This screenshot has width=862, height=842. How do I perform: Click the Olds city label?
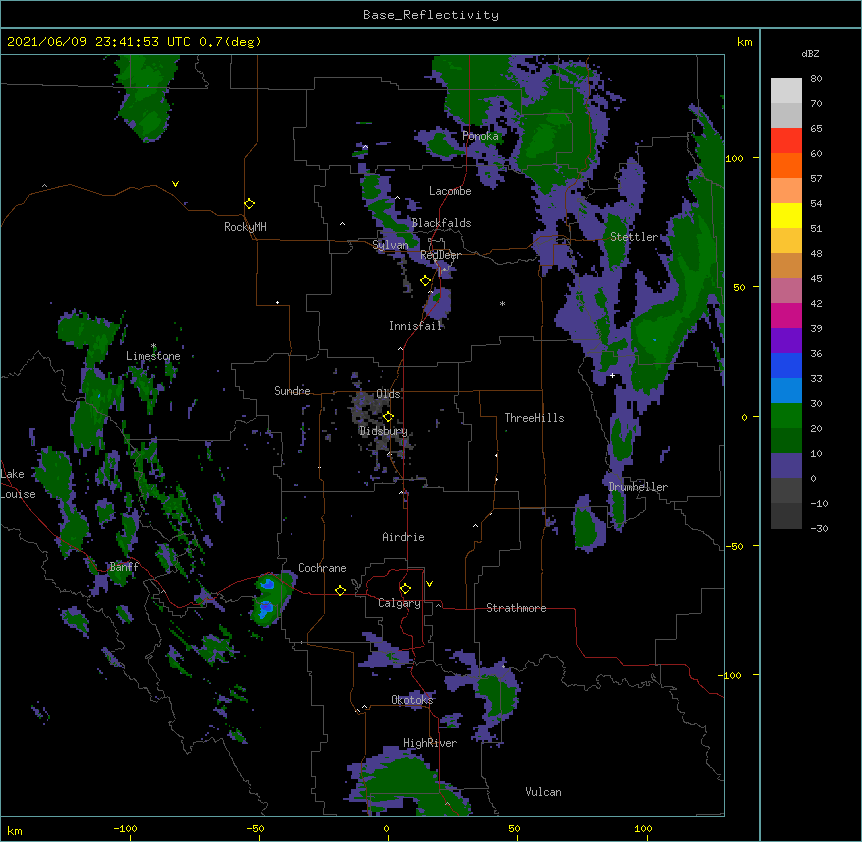pos(388,394)
